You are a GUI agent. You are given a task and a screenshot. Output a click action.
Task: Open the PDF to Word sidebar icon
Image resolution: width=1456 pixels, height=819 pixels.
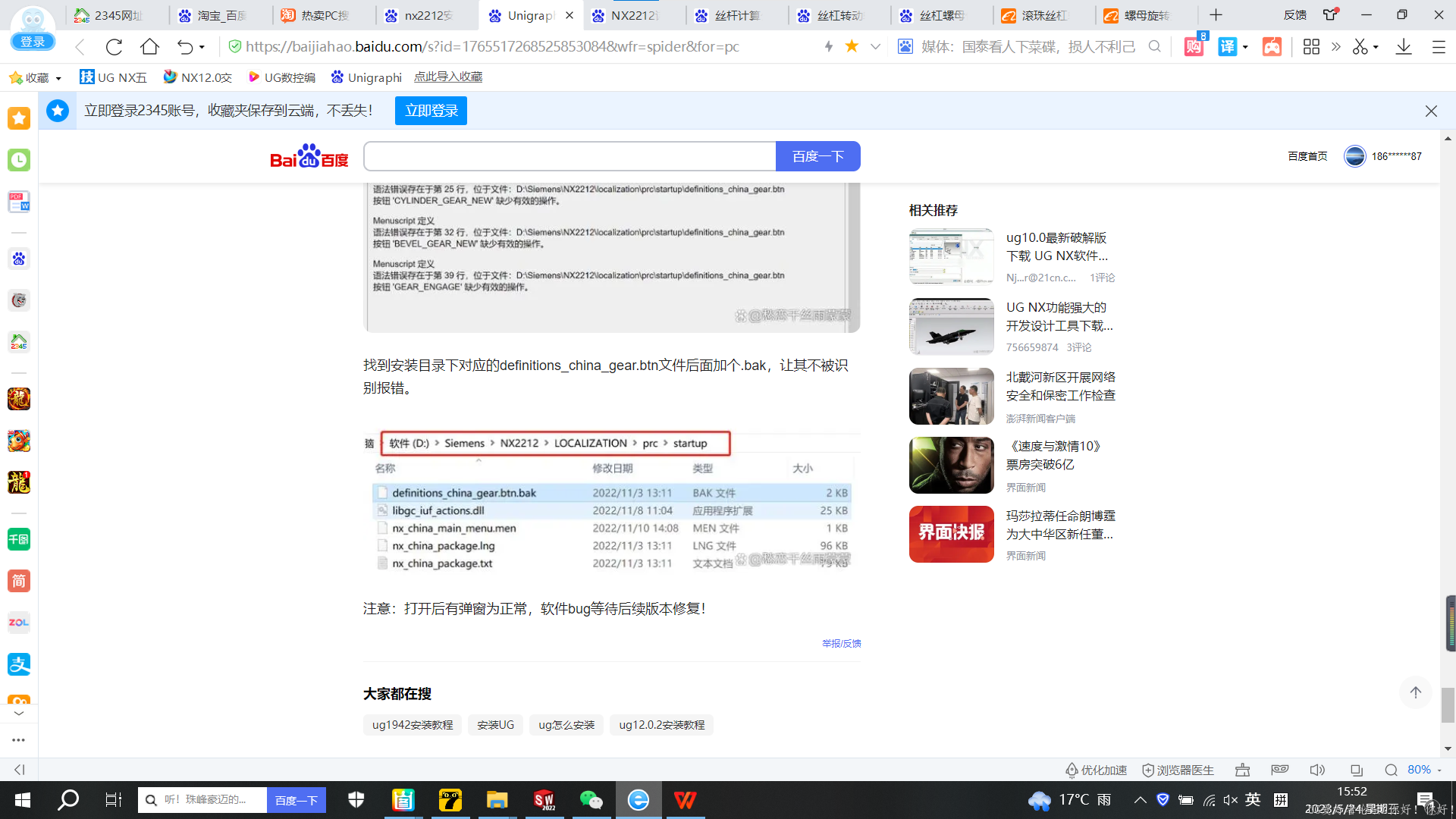click(19, 202)
